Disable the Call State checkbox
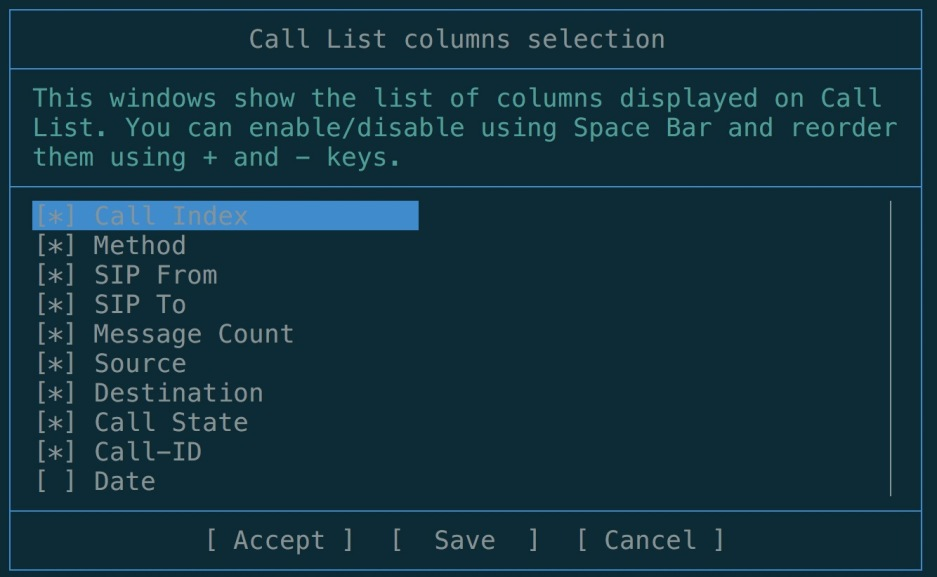This screenshot has width=937, height=577. pyautogui.click(x=55, y=423)
